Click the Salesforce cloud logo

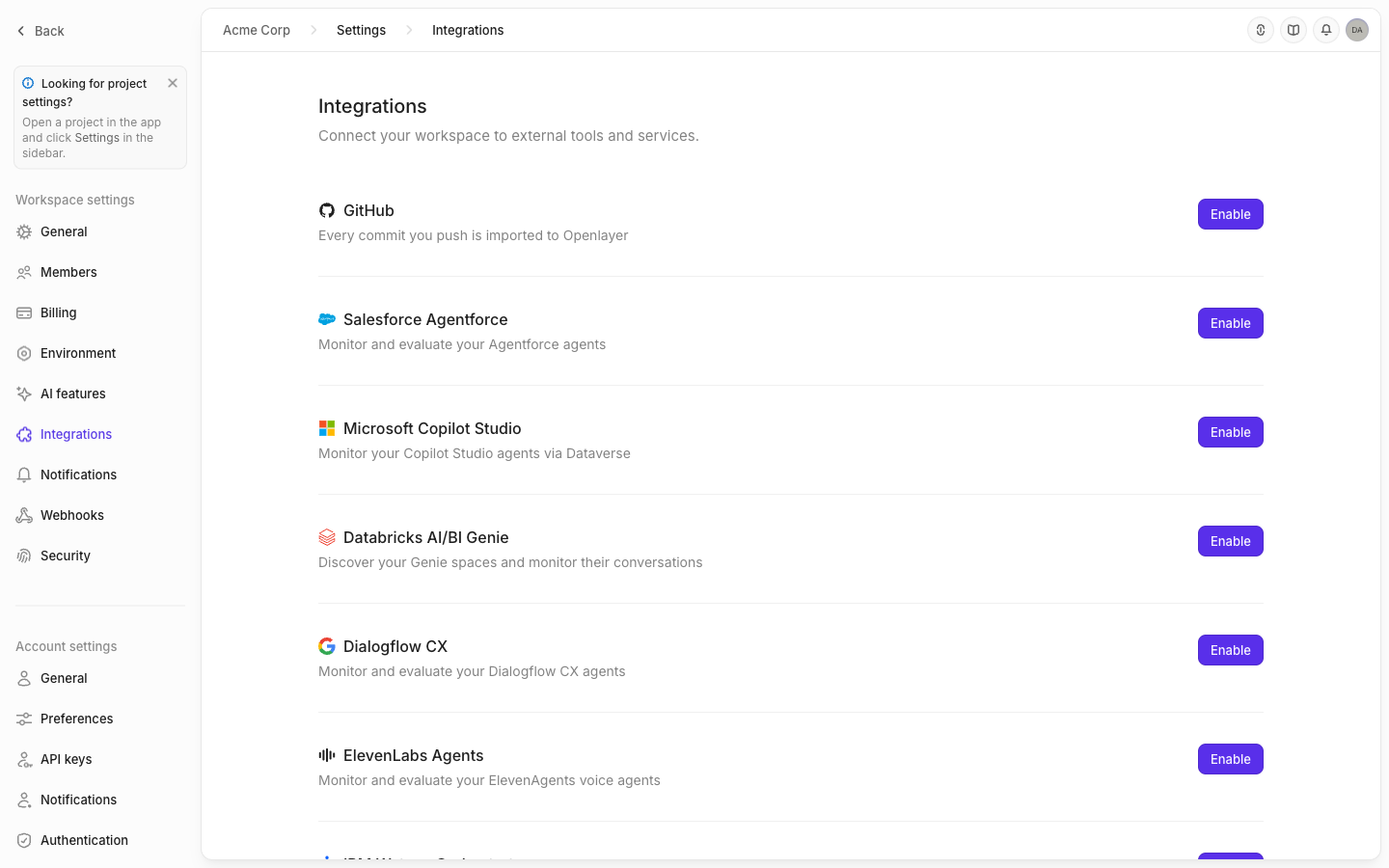(327, 319)
